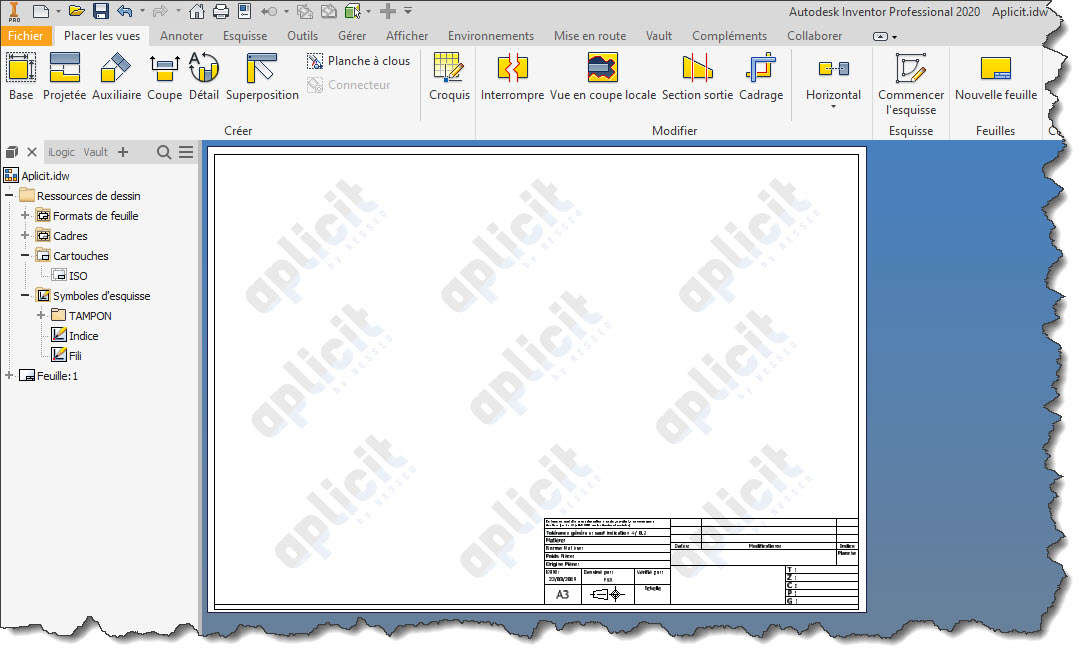The height and width of the screenshot is (662, 1088).
Task: Expand the Feuille:1 node
Action: 10,375
